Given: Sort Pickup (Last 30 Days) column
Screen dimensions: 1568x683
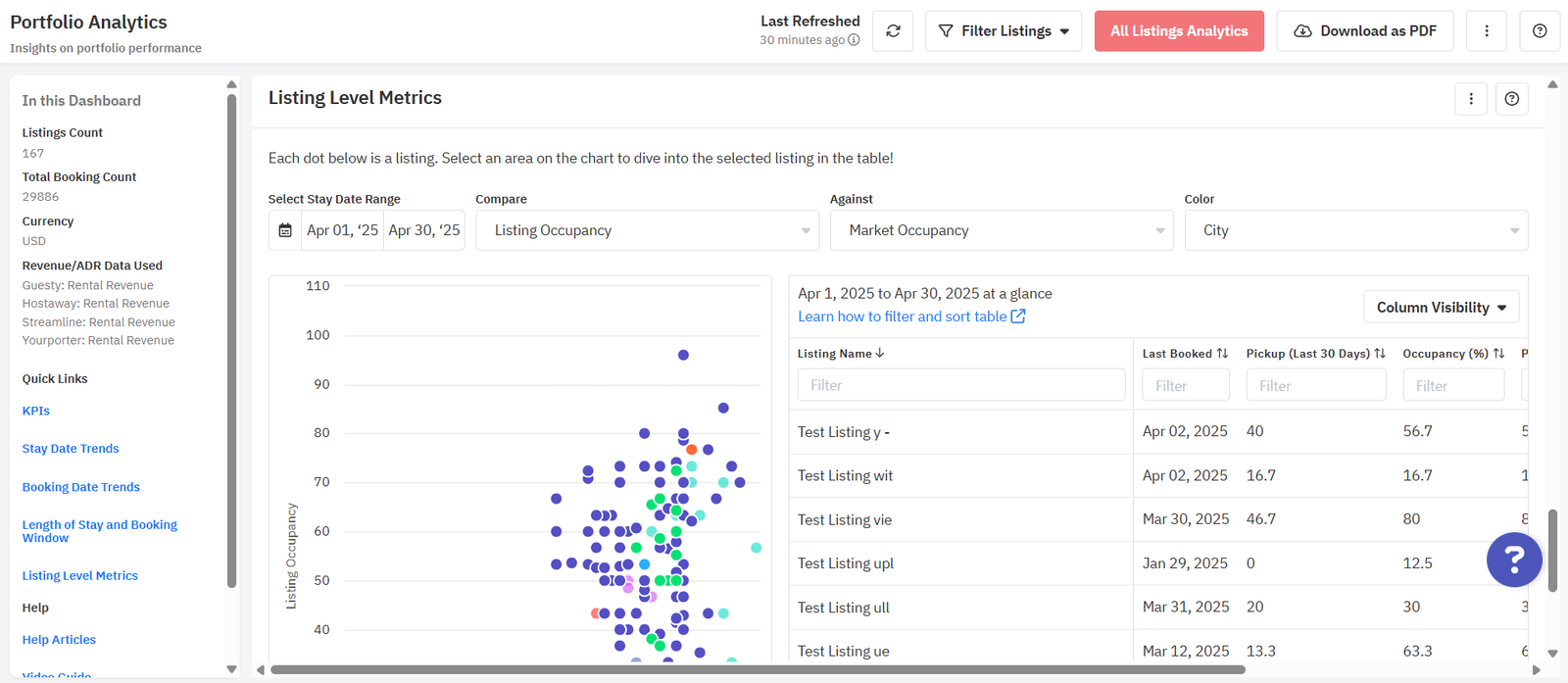Looking at the screenshot, I should pos(1380,353).
